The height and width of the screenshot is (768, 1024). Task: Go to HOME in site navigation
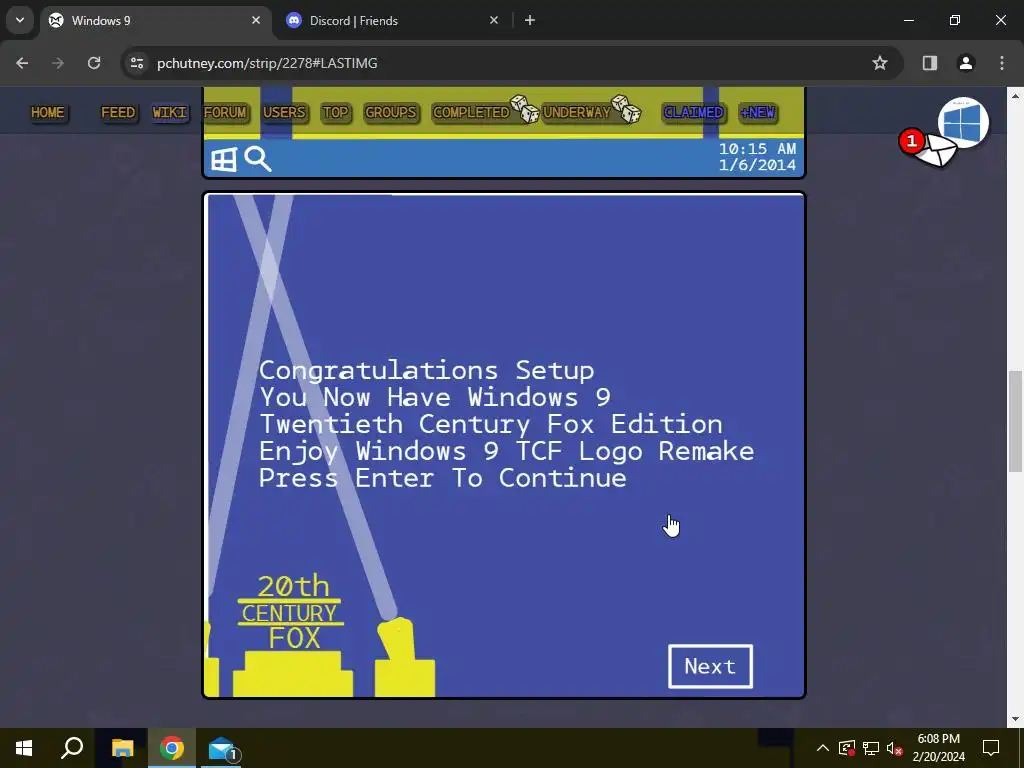48,112
